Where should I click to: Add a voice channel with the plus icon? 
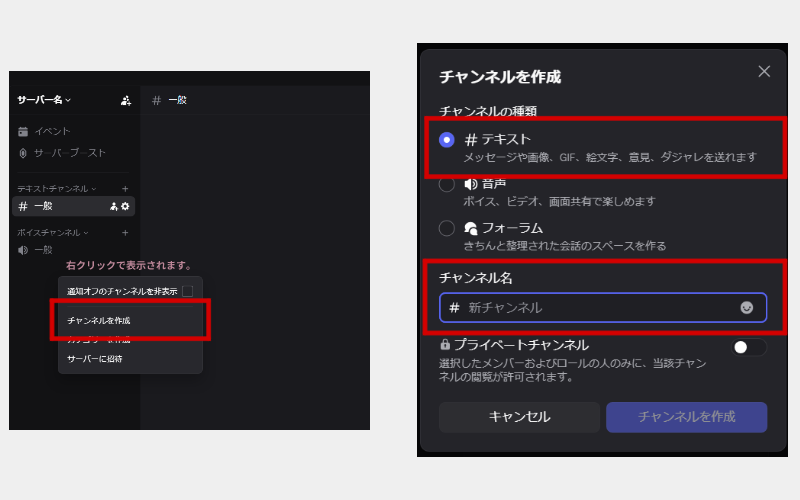[x=125, y=233]
